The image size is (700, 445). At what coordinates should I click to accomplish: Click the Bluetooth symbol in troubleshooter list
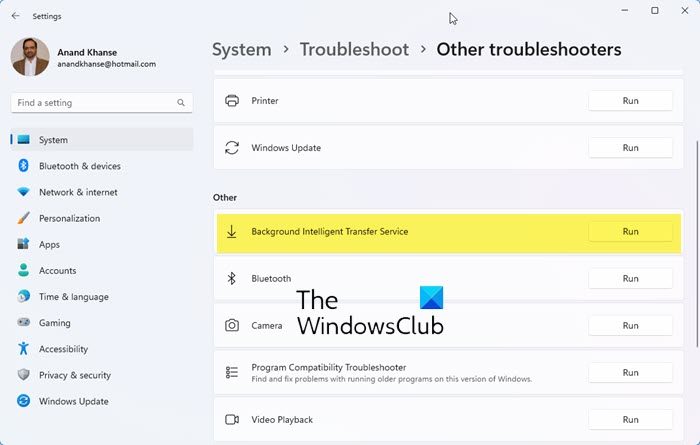coord(232,279)
